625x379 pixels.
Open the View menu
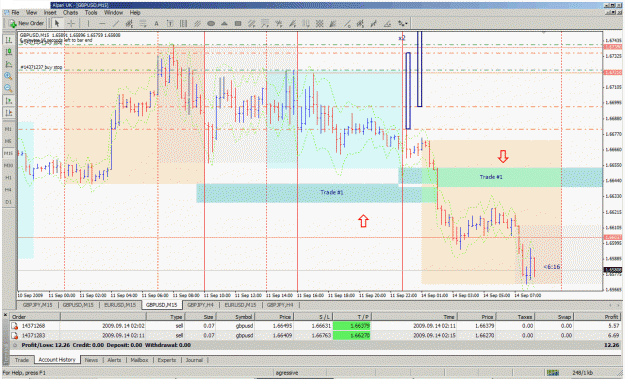(31, 12)
